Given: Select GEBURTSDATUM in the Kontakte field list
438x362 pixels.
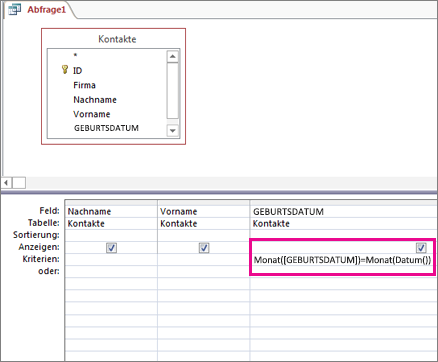Looking at the screenshot, I should pos(106,128).
